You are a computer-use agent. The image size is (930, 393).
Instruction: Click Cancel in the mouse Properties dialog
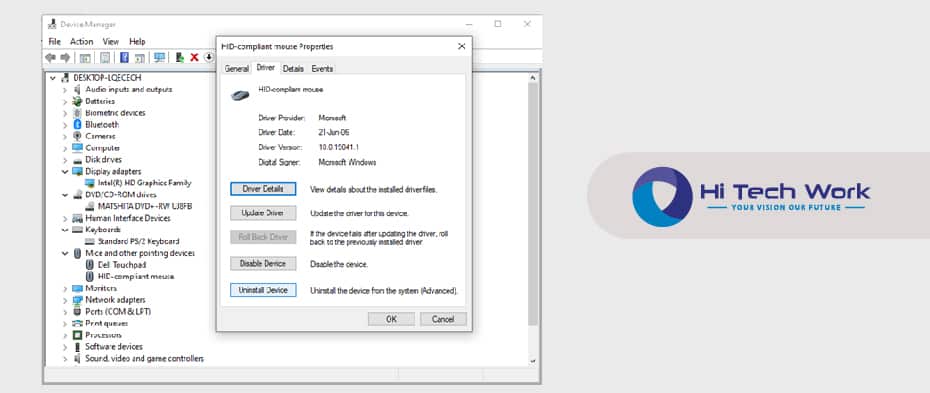point(443,319)
